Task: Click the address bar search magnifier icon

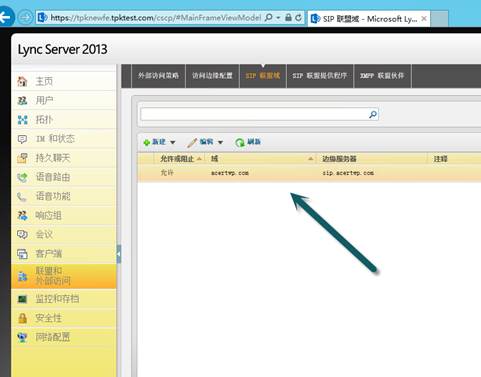Action: click(x=268, y=17)
